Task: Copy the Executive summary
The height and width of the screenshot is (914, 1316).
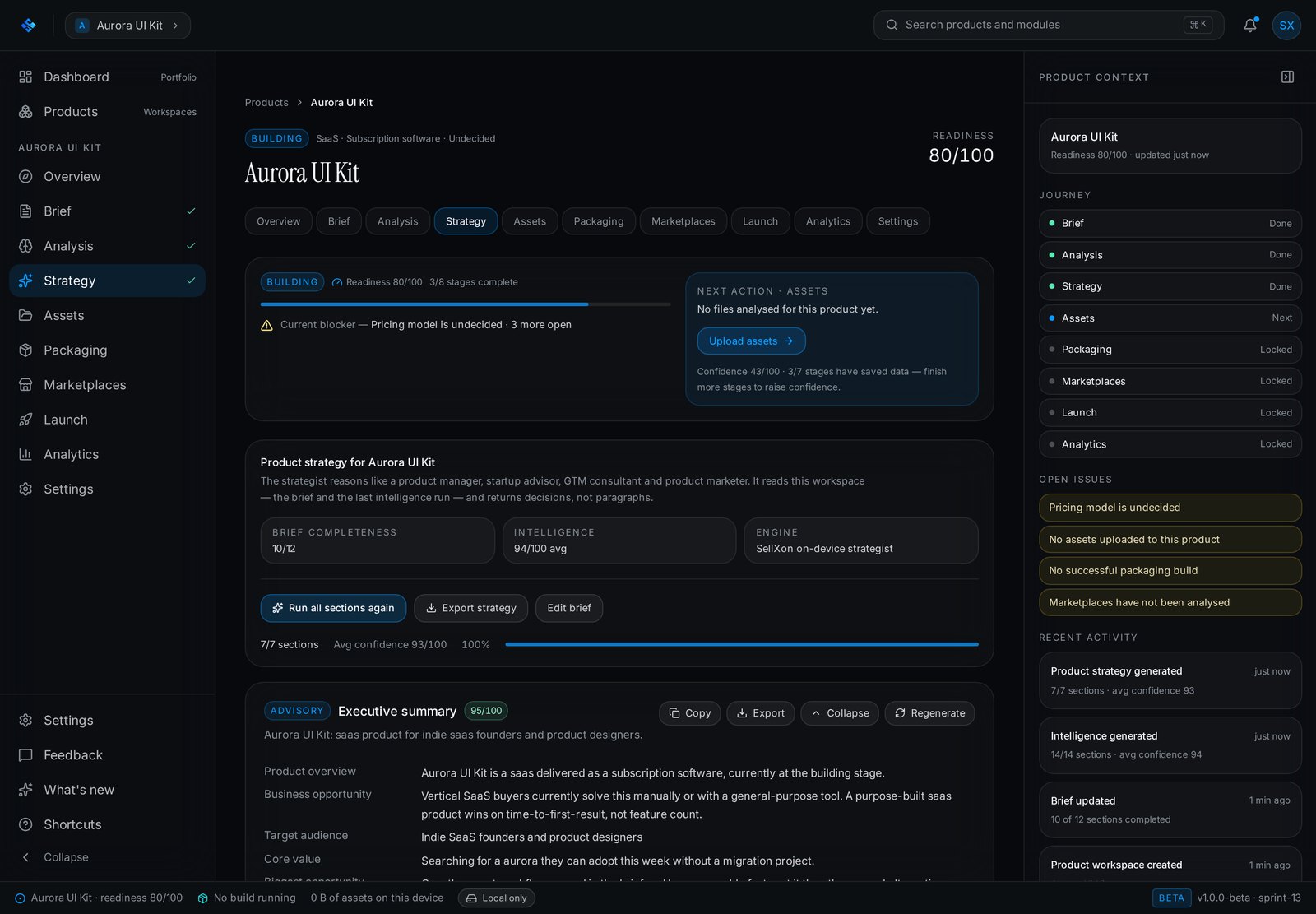Action: coord(689,713)
